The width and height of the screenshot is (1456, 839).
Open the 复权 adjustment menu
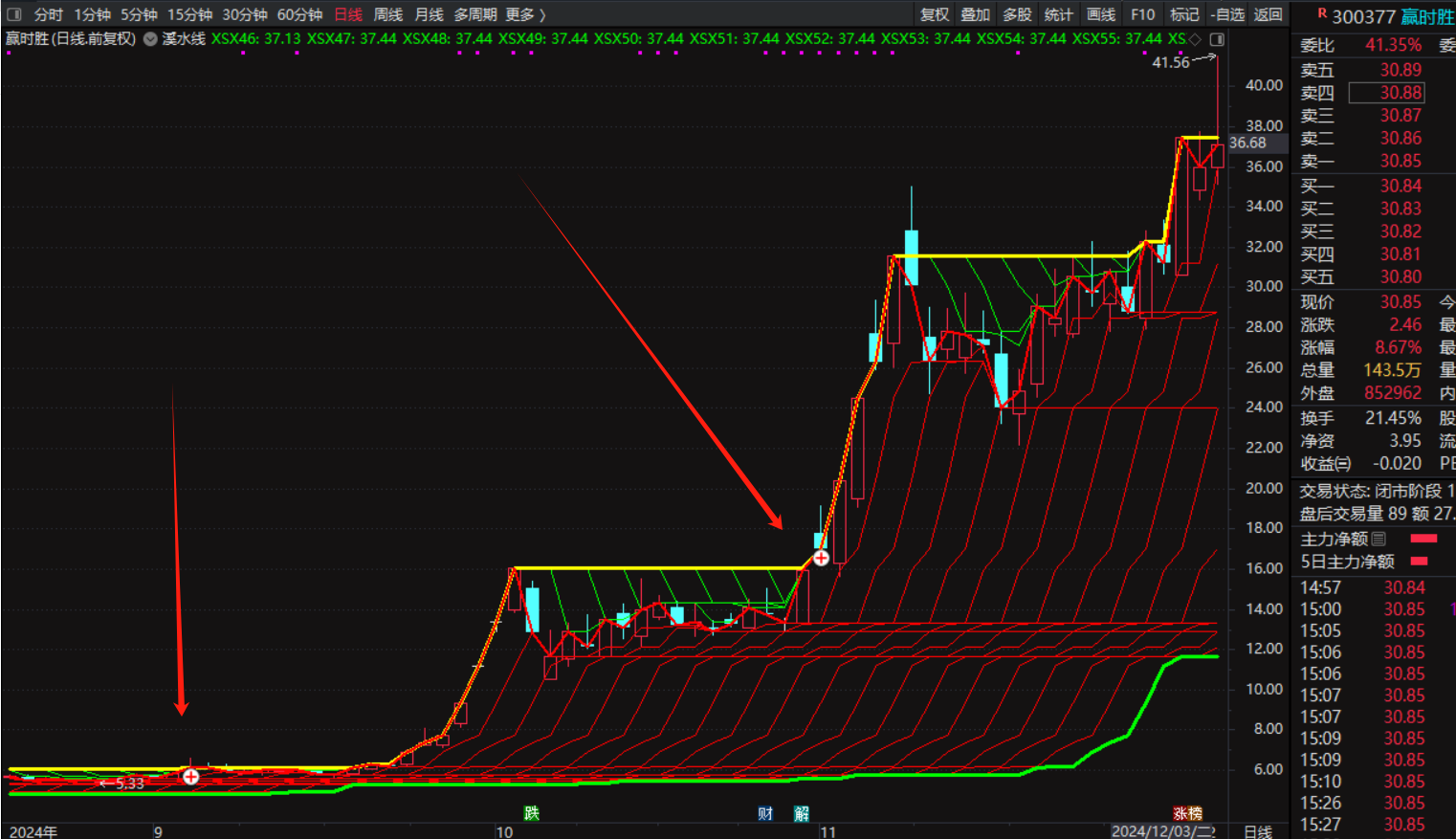(934, 14)
